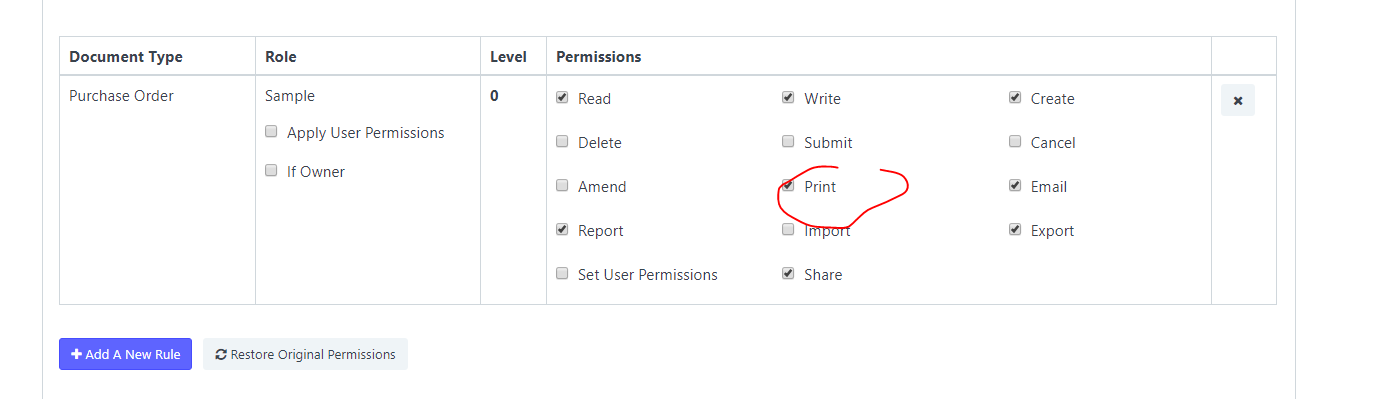Uncheck the Create permission checkbox
This screenshot has width=1393, height=399.
(x=1015, y=98)
